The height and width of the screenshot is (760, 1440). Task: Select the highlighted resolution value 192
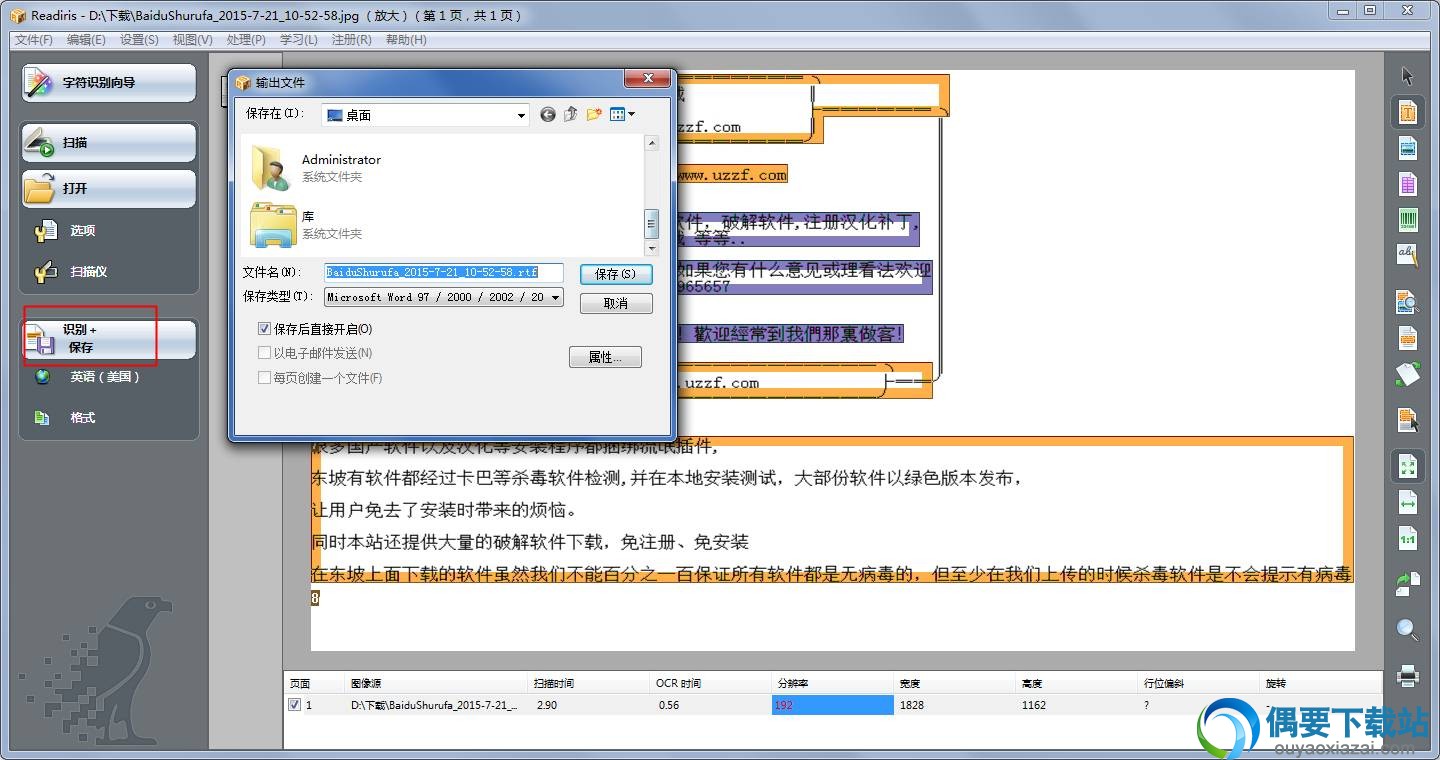(x=833, y=705)
